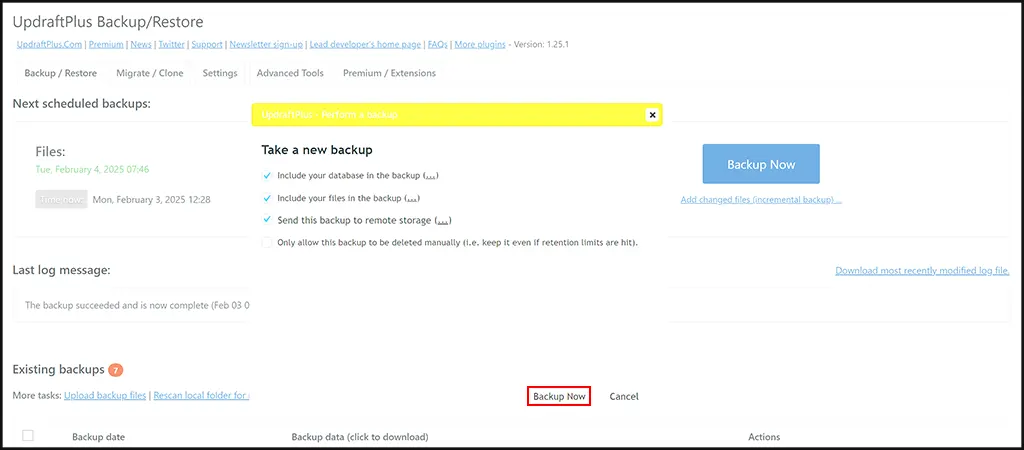Enable Only allow this backup deleted manually
Screen dimensions: 1024x450
click(x=266, y=242)
